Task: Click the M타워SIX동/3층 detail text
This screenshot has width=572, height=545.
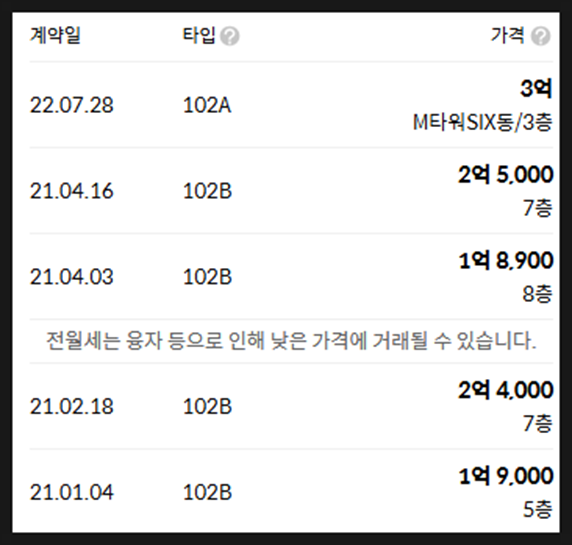Action: 483,122
